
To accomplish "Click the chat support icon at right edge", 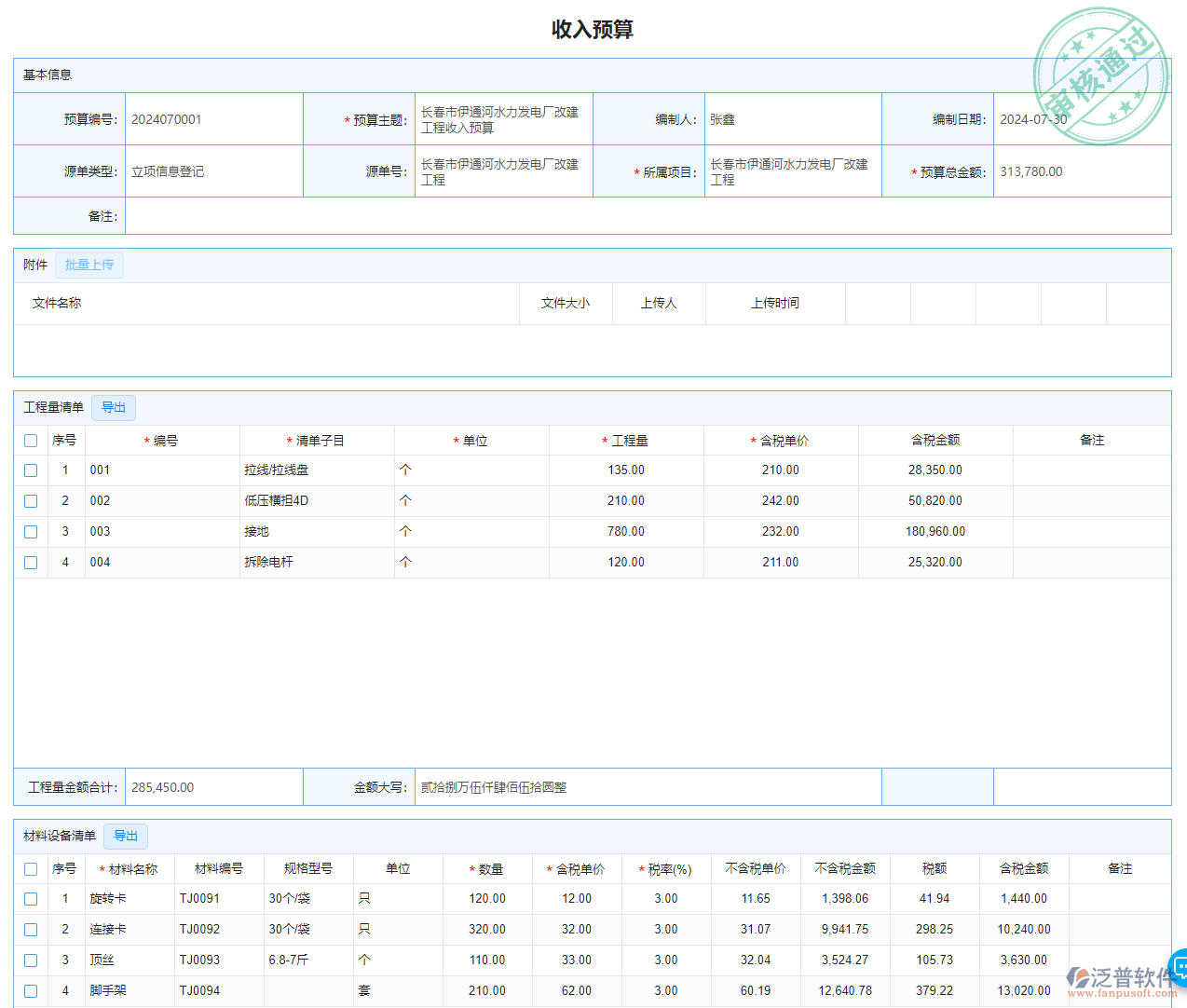I will [1180, 966].
